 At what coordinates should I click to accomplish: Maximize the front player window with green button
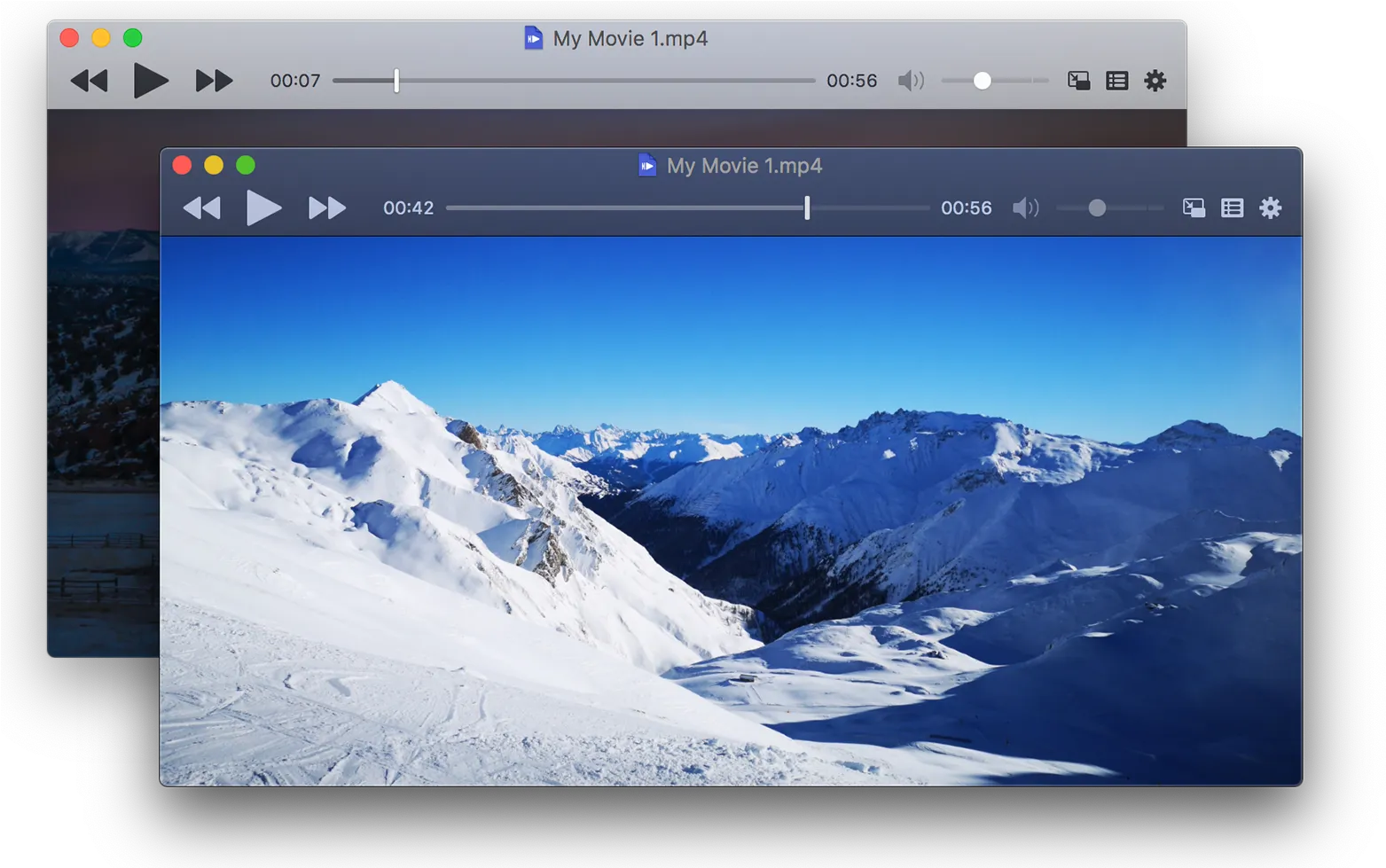click(x=246, y=165)
